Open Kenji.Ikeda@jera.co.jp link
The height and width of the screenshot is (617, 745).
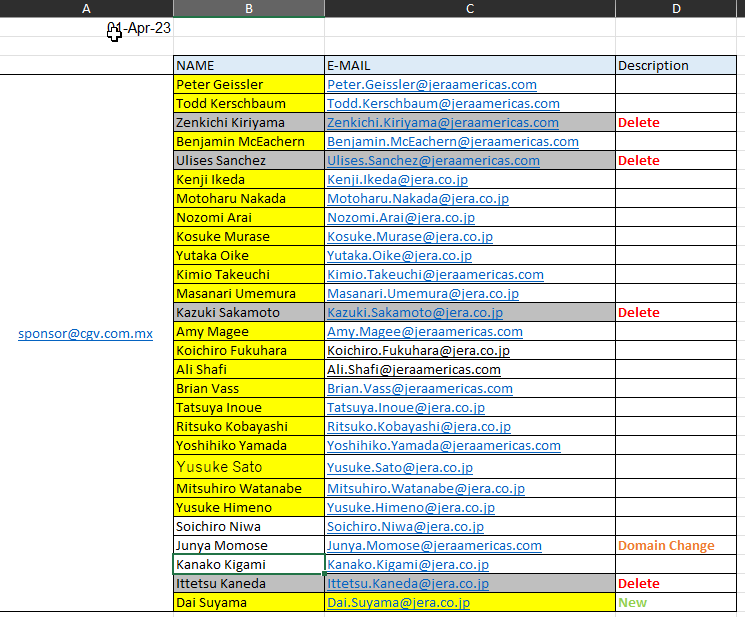[398, 180]
